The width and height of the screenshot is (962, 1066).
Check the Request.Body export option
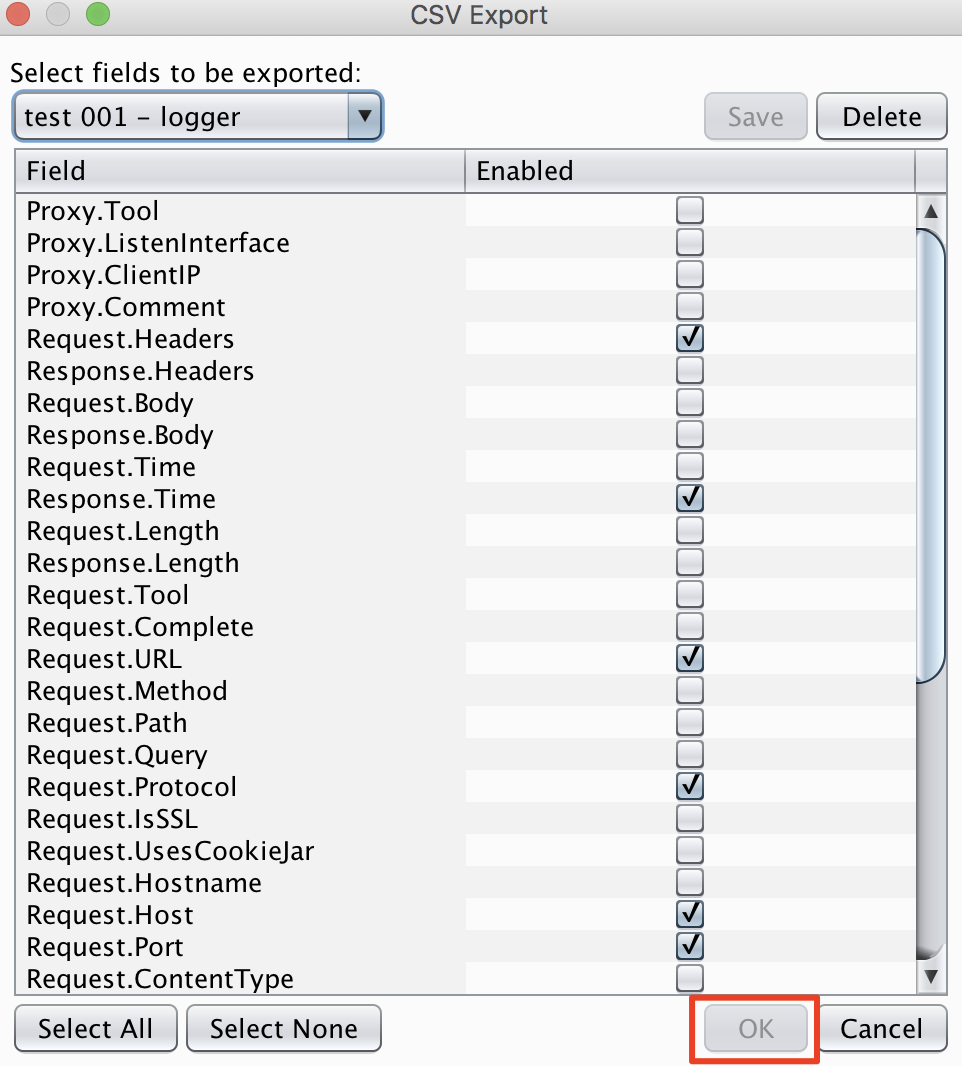[689, 402]
